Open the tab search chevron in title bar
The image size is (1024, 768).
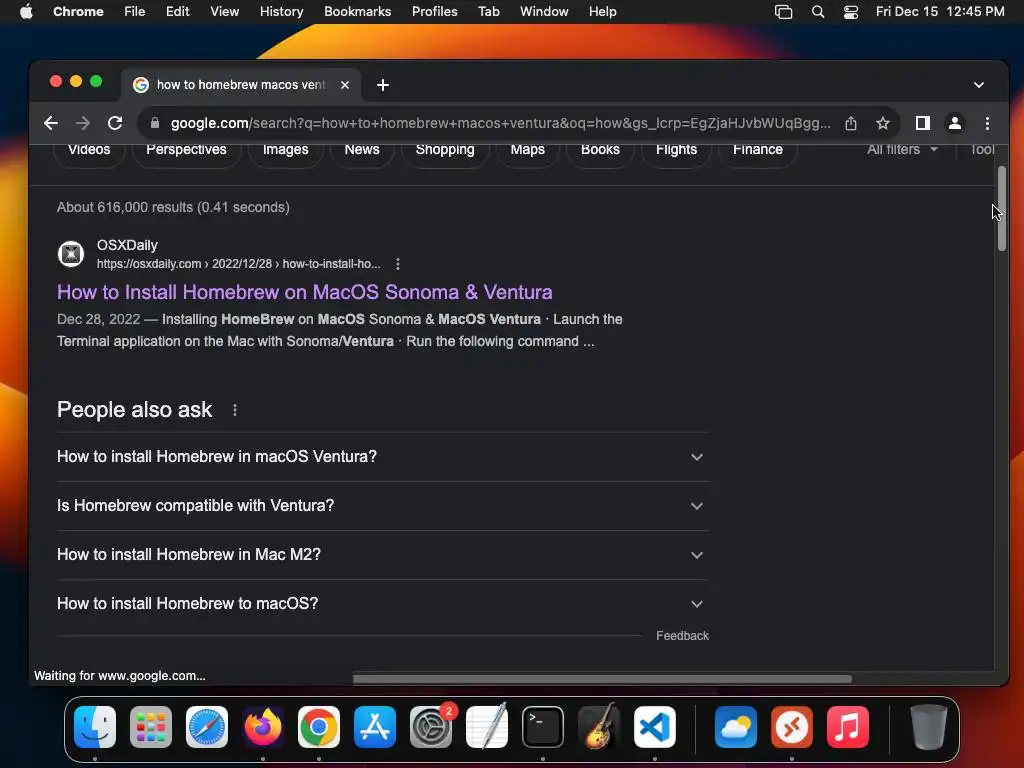(978, 85)
